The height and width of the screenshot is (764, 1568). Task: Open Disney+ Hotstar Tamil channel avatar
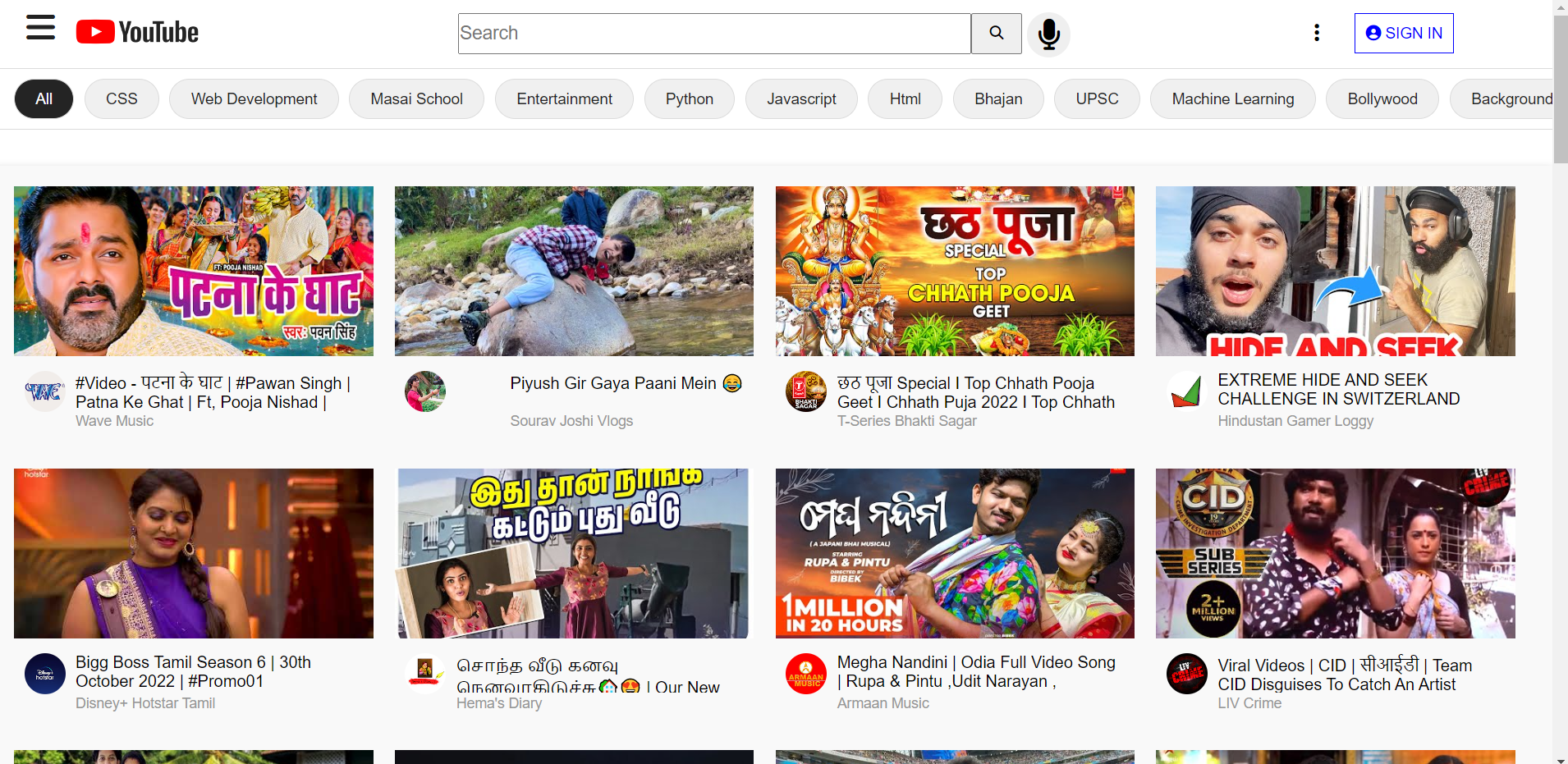44,674
